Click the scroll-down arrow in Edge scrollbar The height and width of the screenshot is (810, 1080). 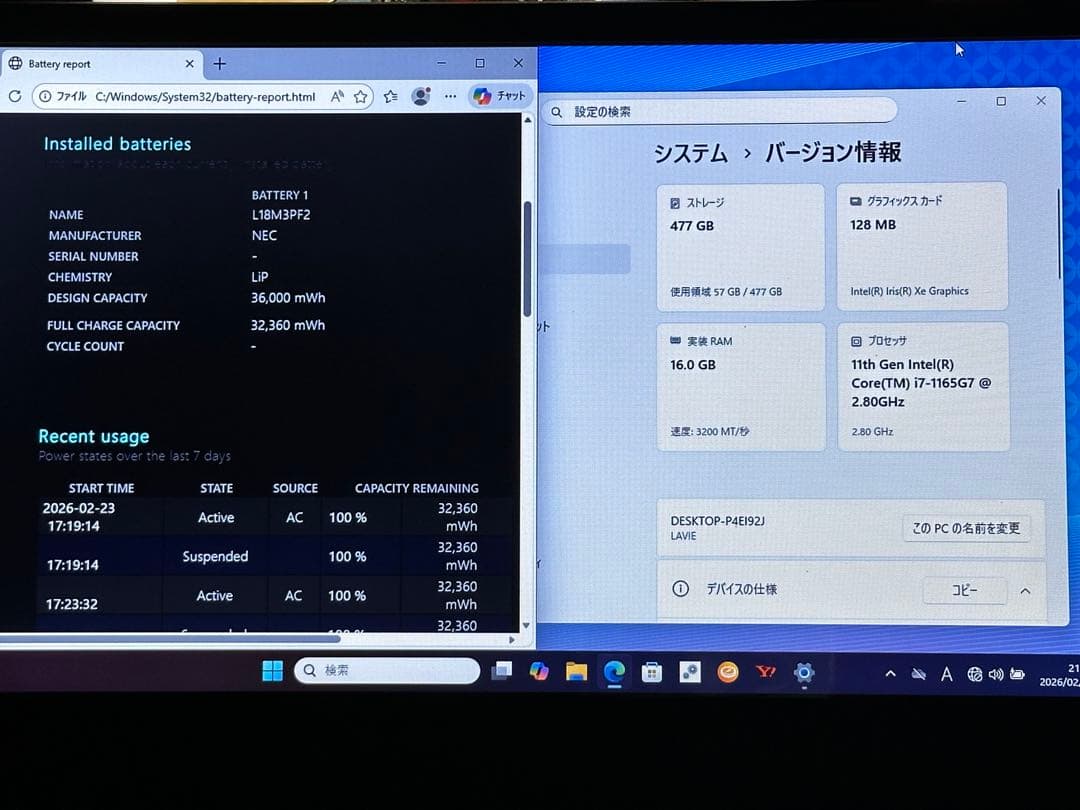(x=527, y=625)
